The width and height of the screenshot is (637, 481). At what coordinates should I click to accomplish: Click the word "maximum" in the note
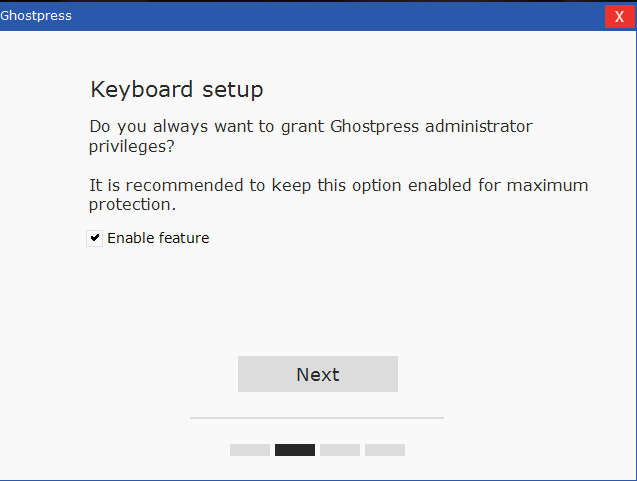coord(547,186)
